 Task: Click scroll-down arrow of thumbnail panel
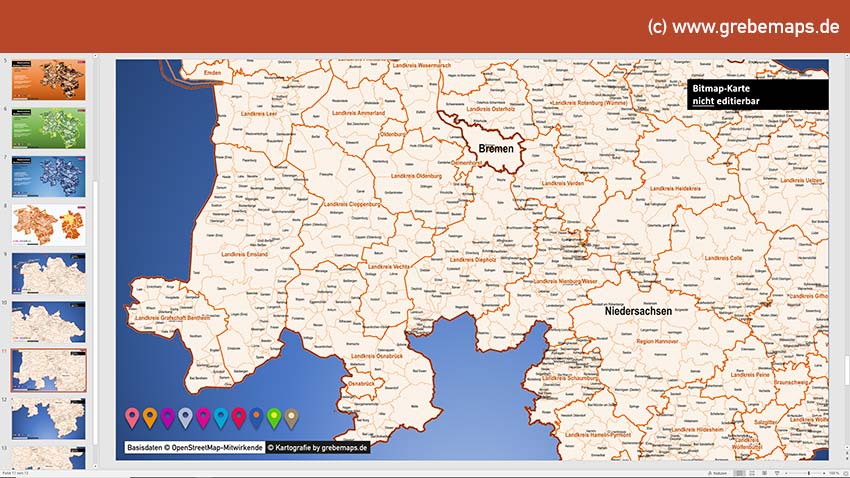coord(95,466)
